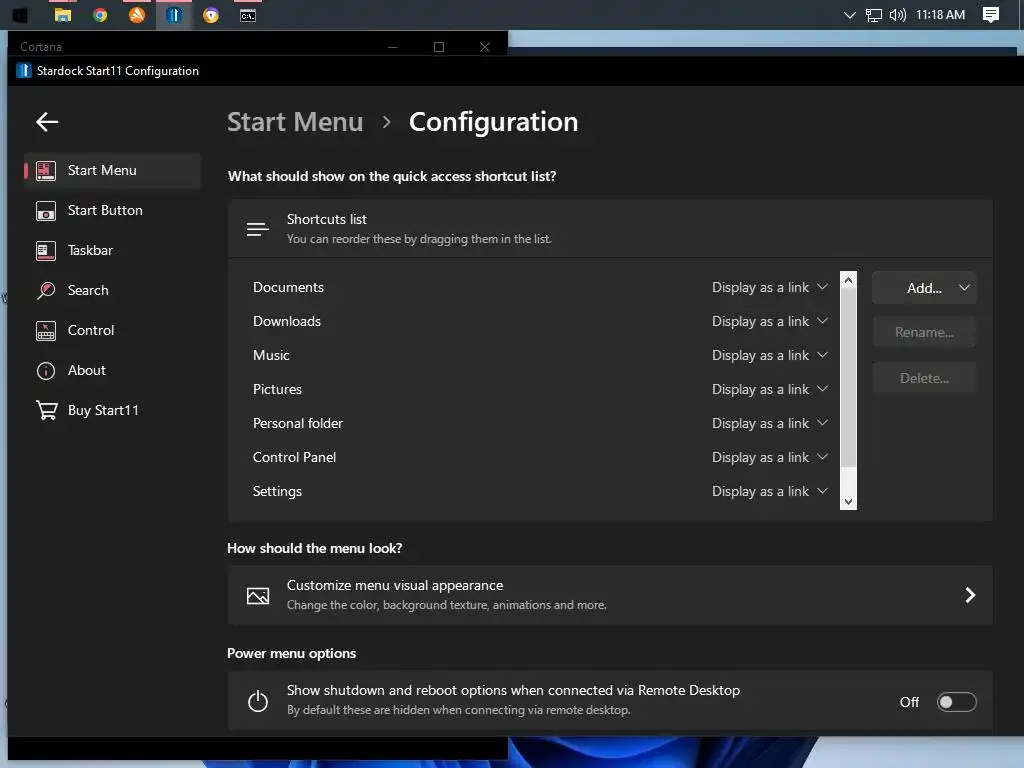Expand Customize menu visual appearance chevron
Screen dimensions: 1024x768
point(970,595)
